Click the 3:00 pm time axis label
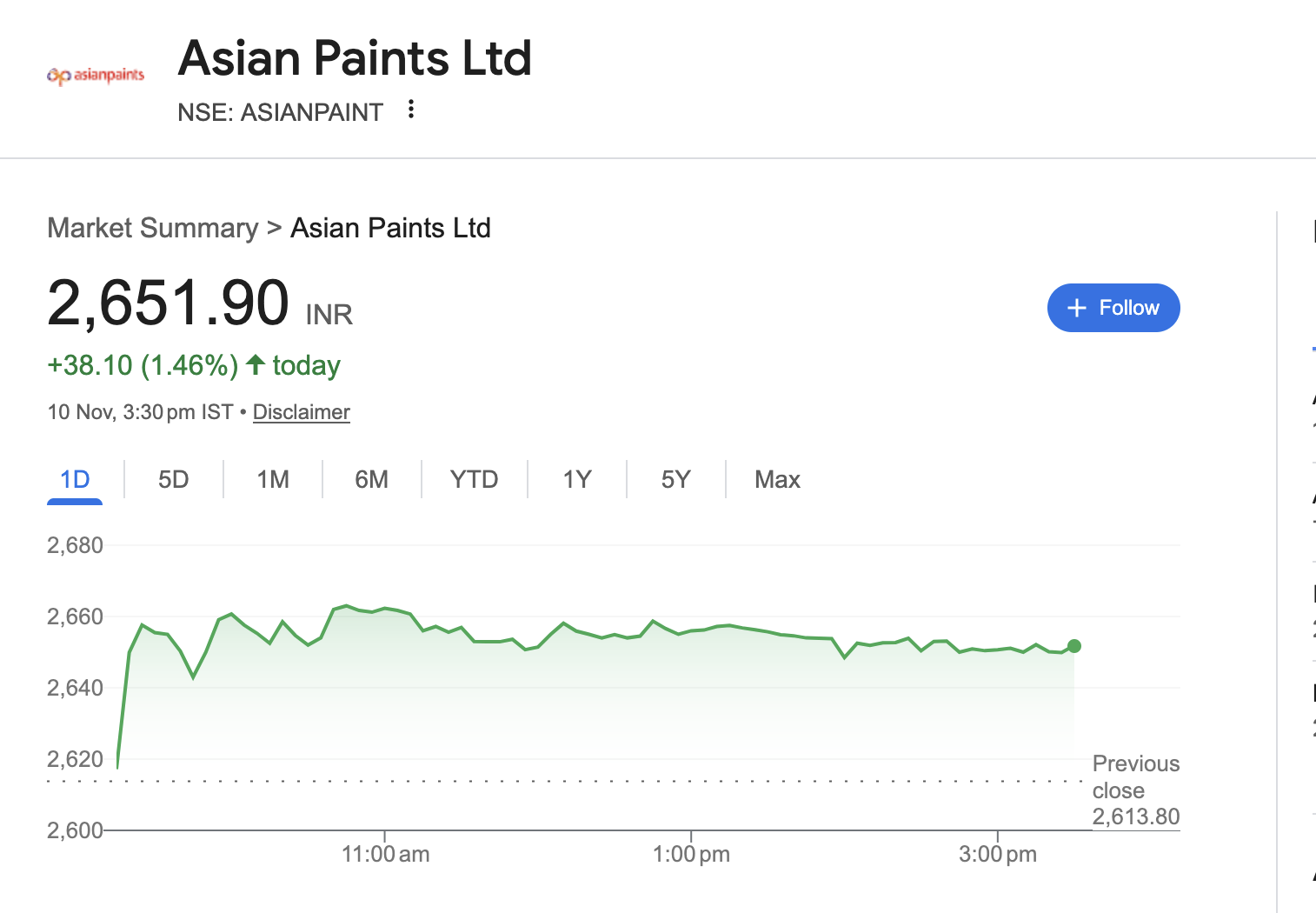 point(997,854)
